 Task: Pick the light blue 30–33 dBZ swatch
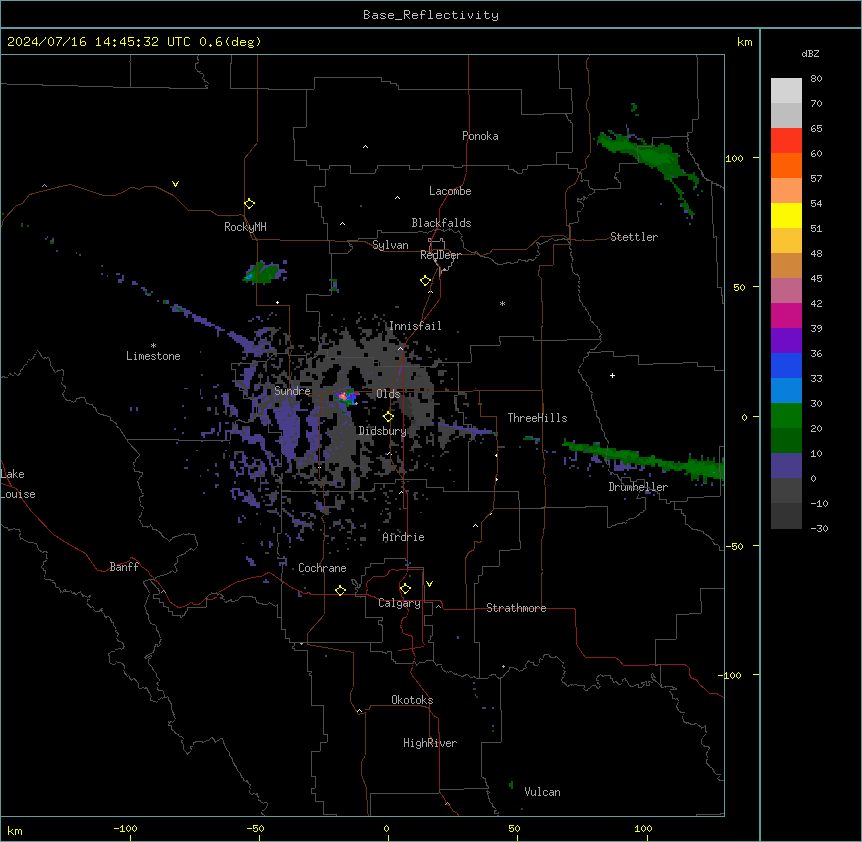click(786, 390)
